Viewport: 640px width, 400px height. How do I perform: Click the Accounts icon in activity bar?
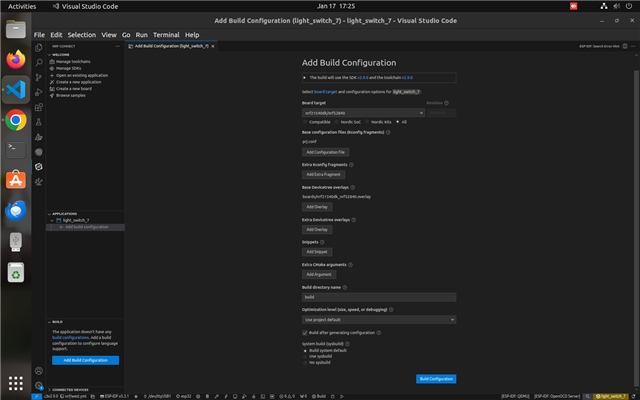pos(39,371)
